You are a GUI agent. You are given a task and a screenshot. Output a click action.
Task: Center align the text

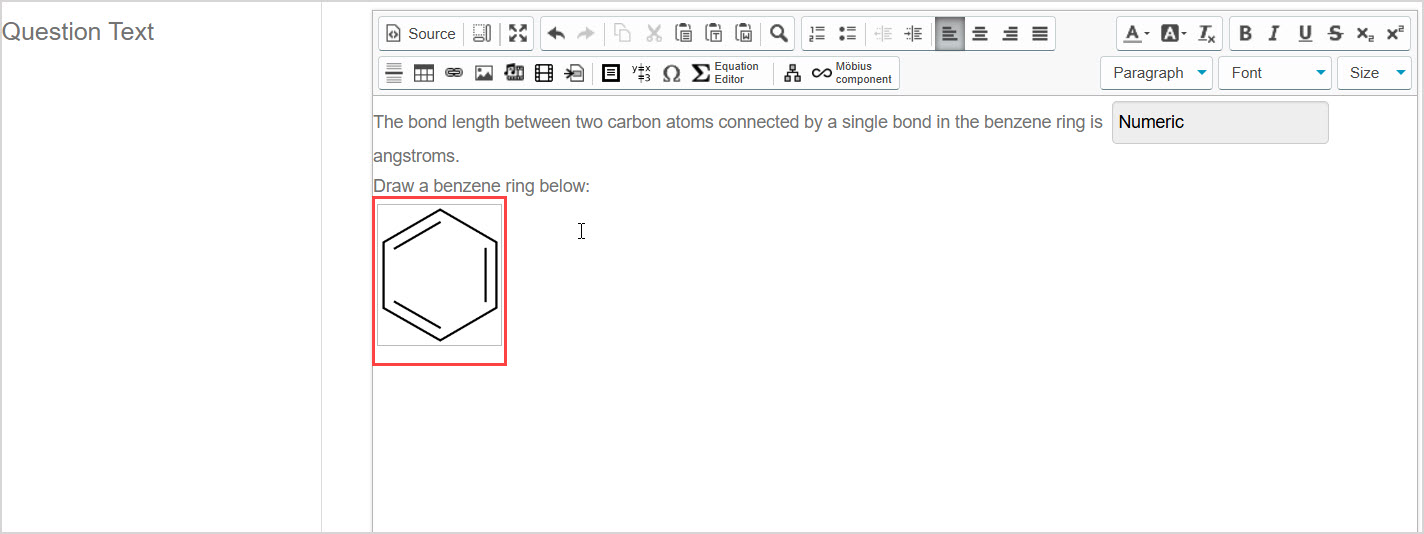[x=980, y=33]
